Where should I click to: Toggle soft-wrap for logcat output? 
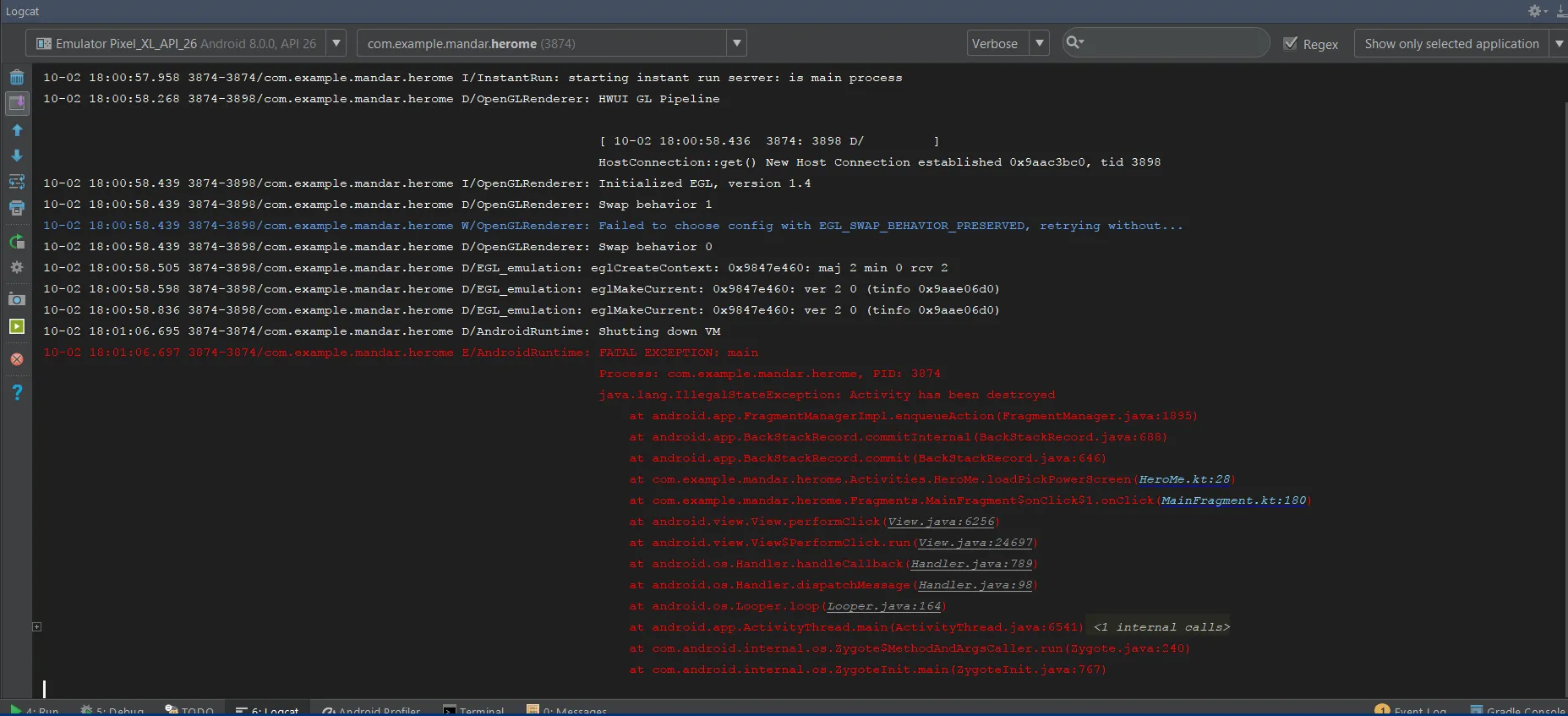click(17, 182)
